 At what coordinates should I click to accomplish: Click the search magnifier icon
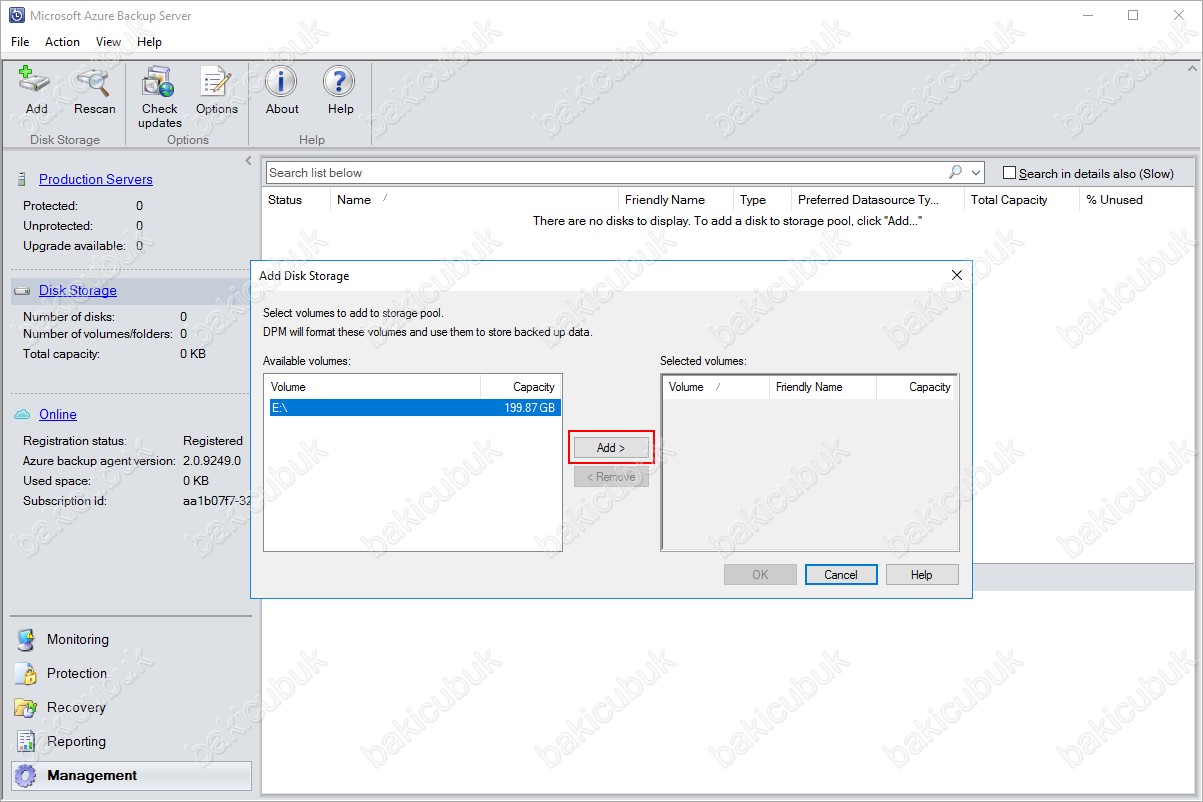[955, 173]
